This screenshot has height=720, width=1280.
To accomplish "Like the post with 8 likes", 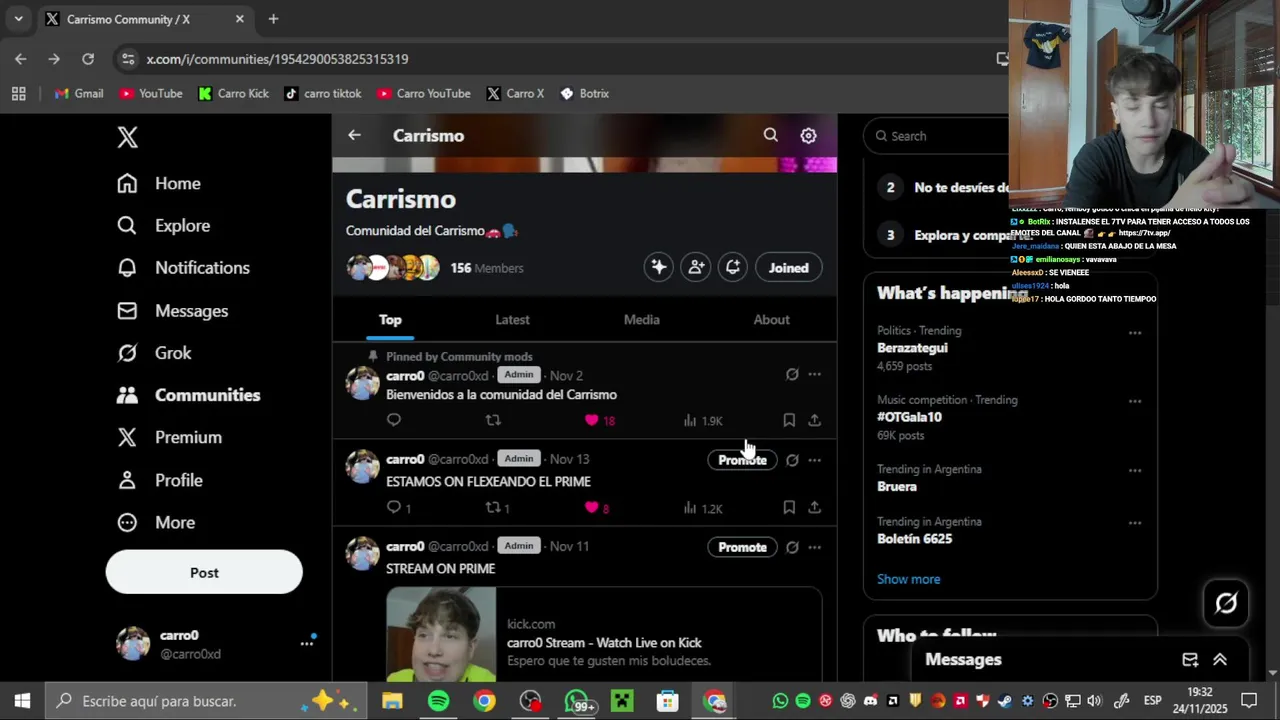I will pyautogui.click(x=597, y=508).
